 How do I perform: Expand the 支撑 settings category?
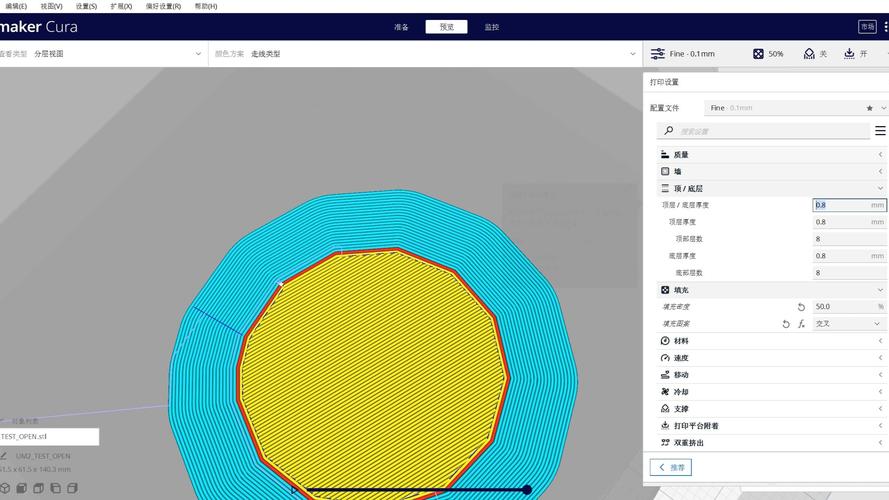point(880,409)
